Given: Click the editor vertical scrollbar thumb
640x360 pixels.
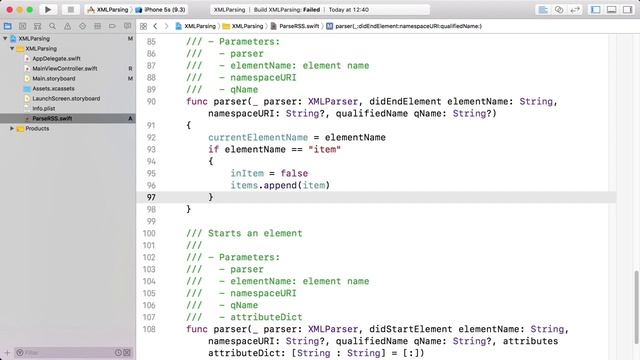Looking at the screenshot, I should 636,308.
